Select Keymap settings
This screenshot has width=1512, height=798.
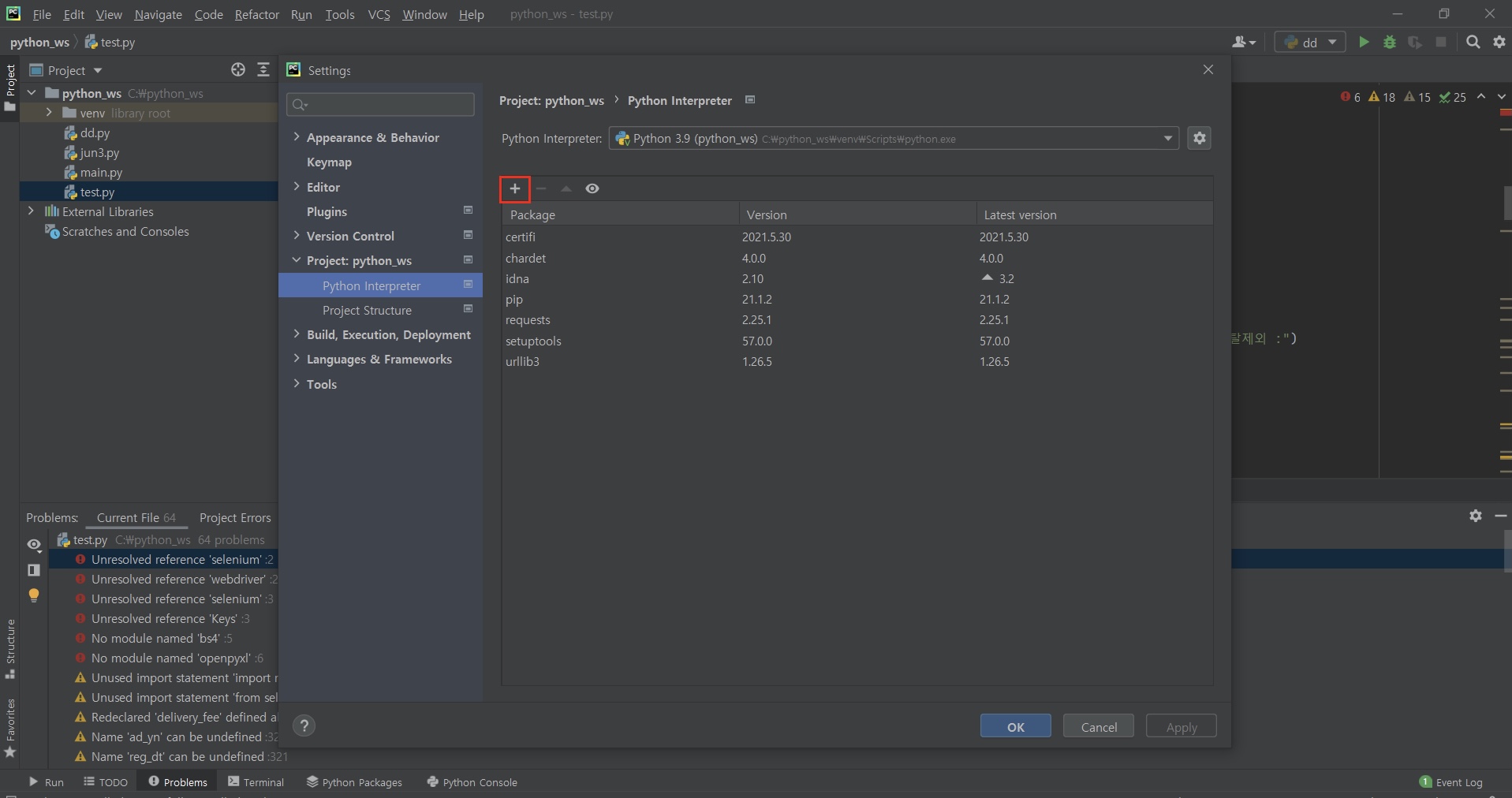329,162
